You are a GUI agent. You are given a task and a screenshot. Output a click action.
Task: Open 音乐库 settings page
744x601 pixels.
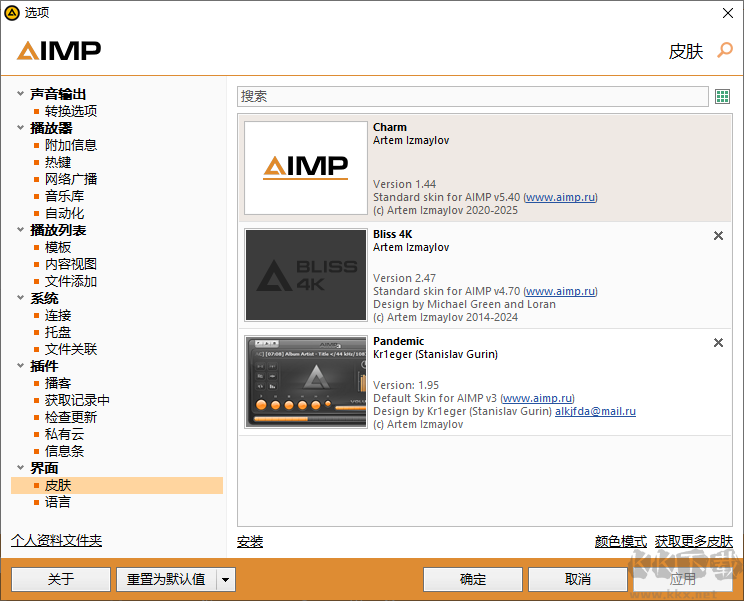[65, 196]
